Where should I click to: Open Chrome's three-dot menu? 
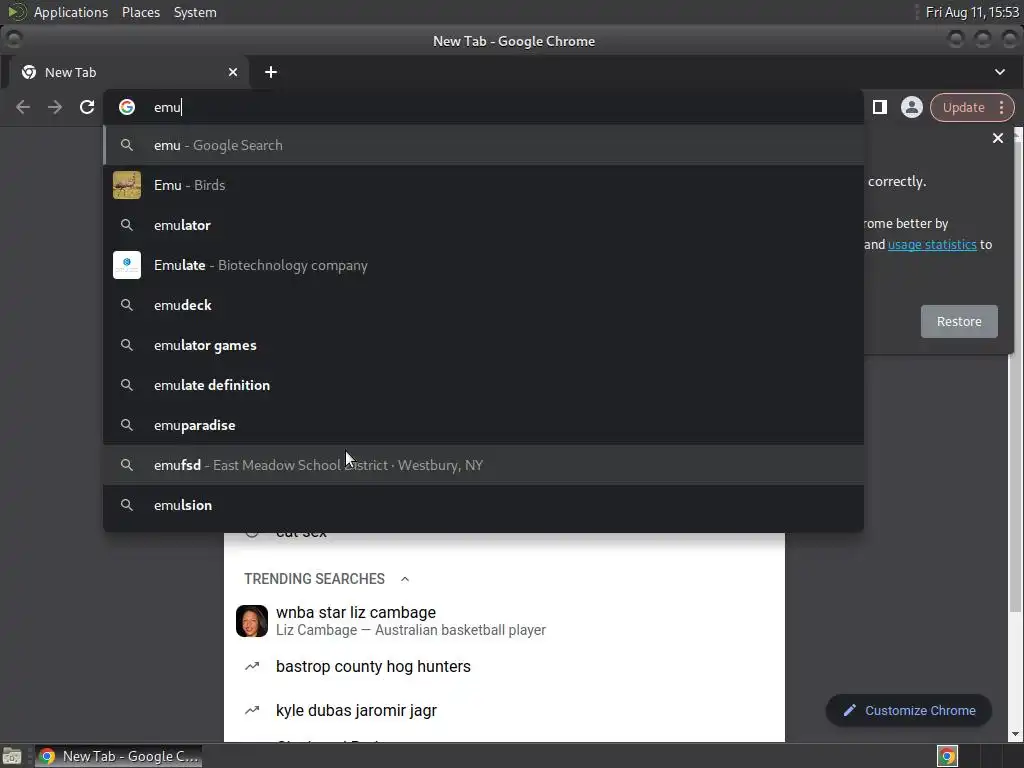(x=1002, y=107)
